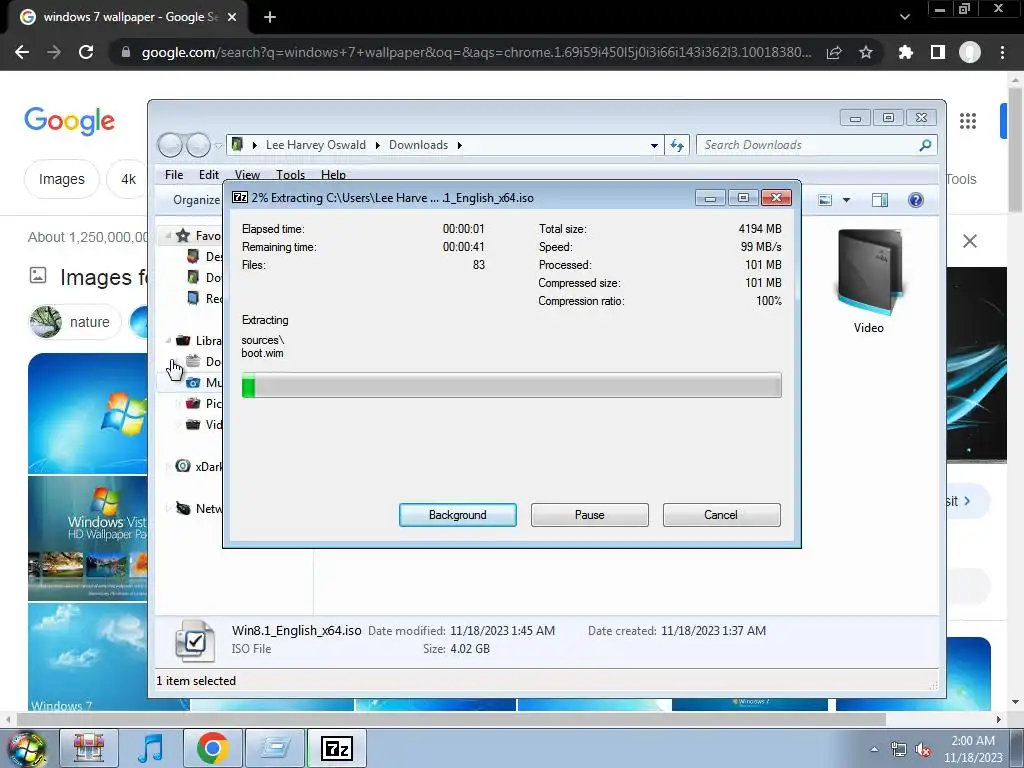Go back in Chrome
The height and width of the screenshot is (768, 1024).
tap(22, 52)
